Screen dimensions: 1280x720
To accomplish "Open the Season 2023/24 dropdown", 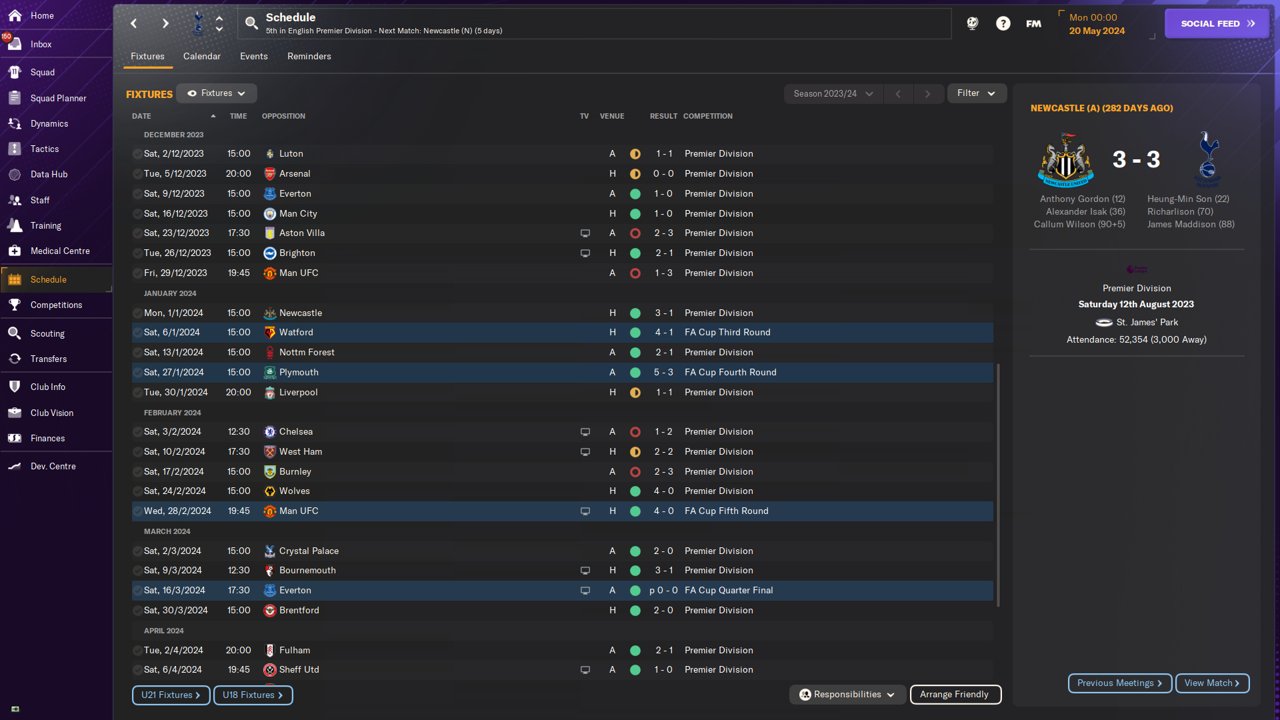I will pyautogui.click(x=833, y=93).
